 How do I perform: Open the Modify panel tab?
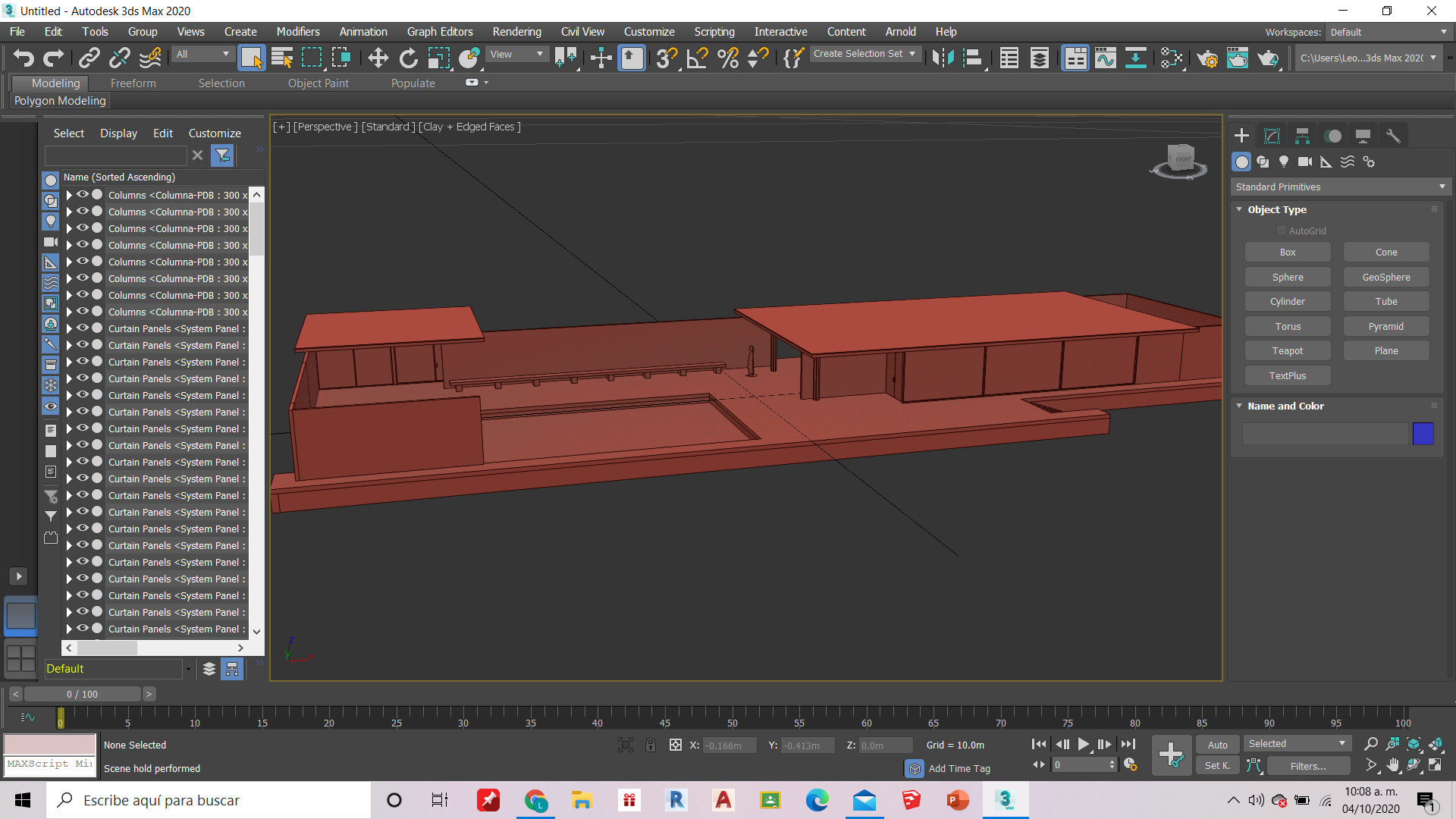1272,136
